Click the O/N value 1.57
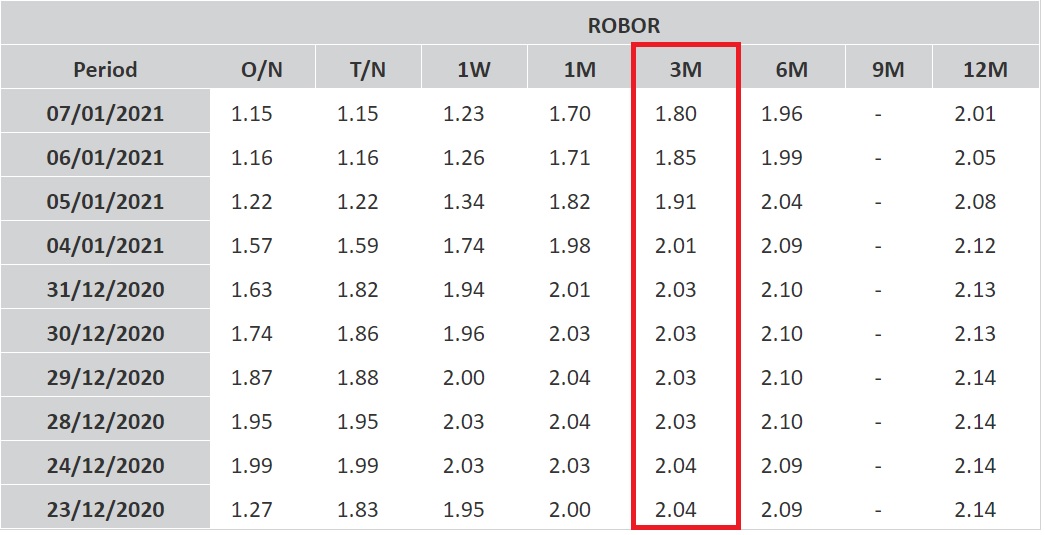This screenshot has width=1045, height=535. point(252,246)
